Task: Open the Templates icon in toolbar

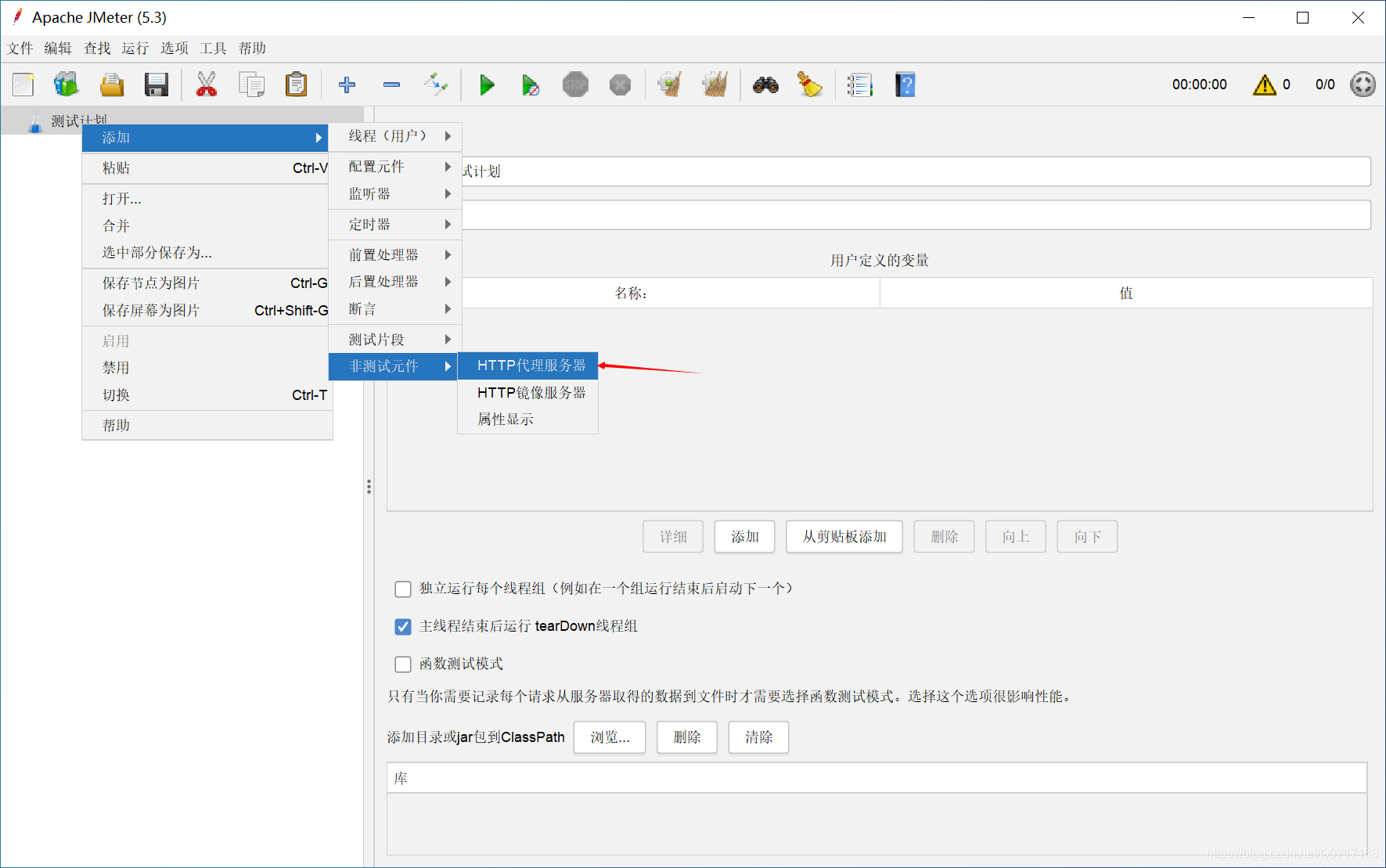Action: 67,85
